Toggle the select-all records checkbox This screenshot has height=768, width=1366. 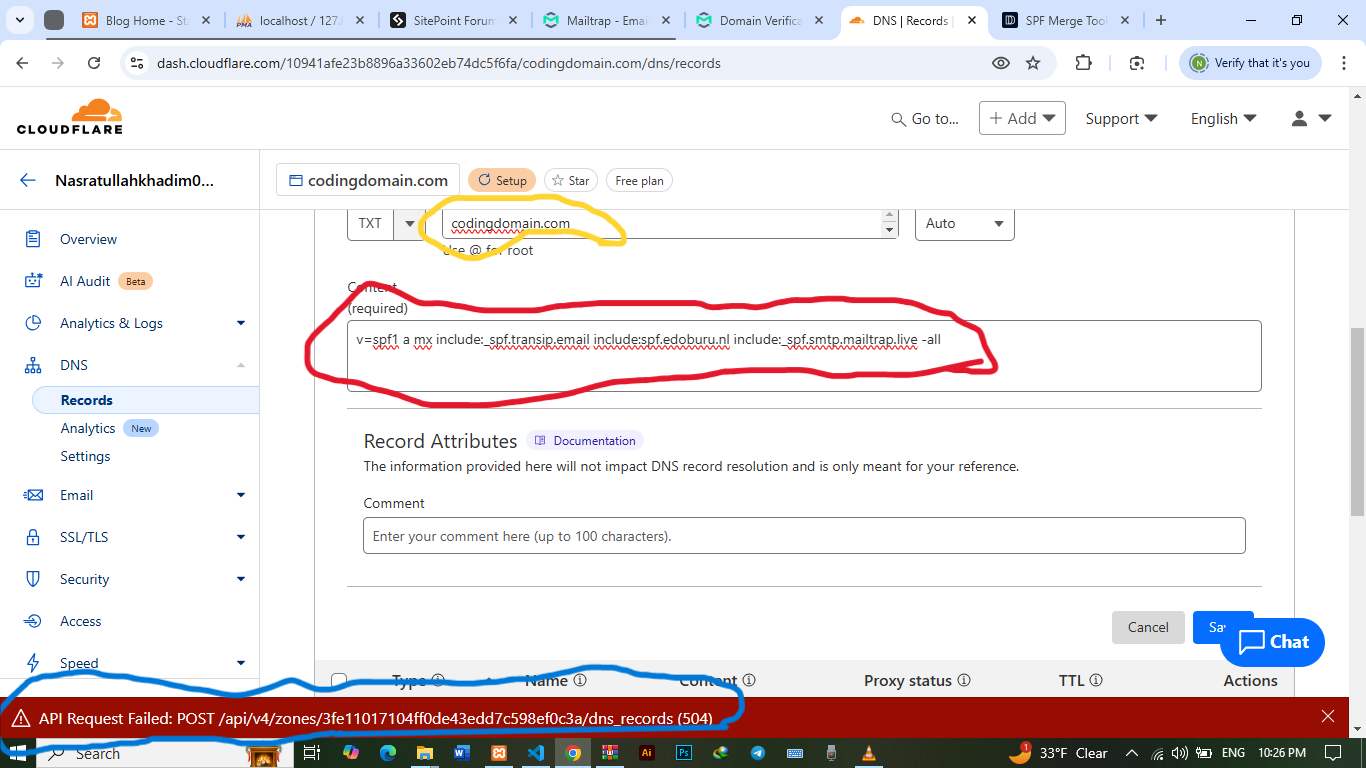click(339, 680)
